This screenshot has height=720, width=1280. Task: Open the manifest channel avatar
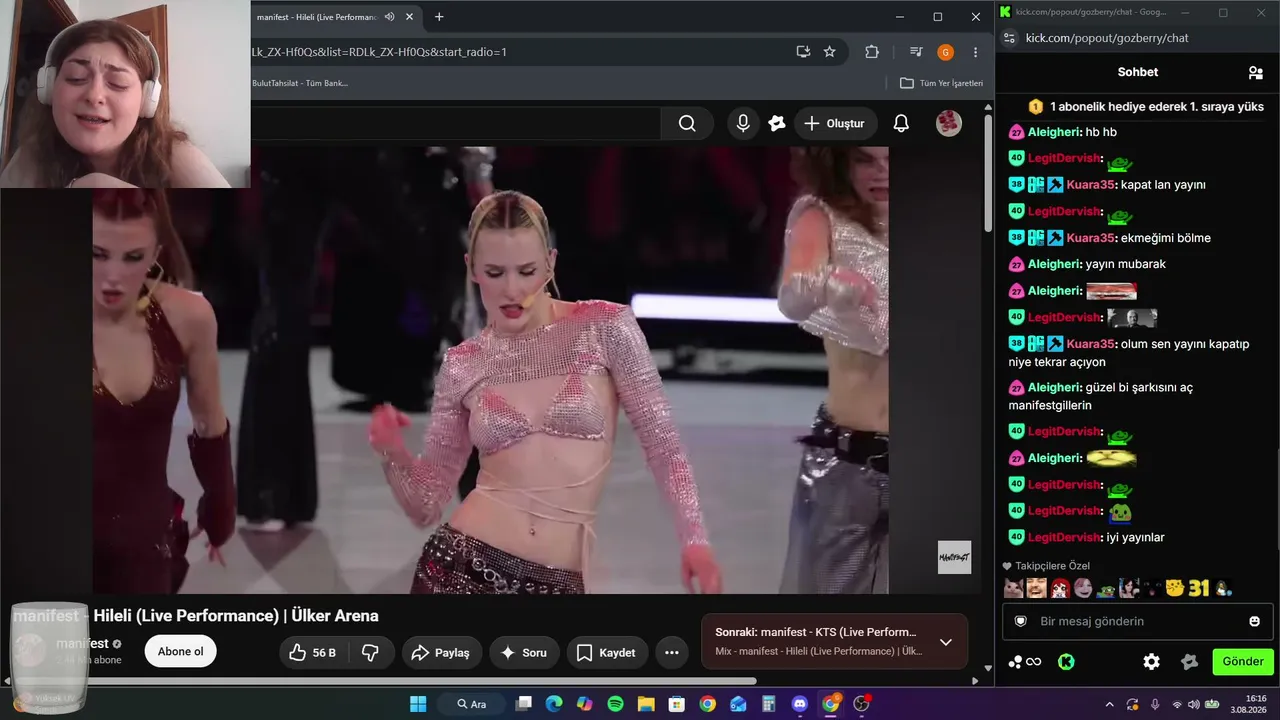(x=30, y=651)
